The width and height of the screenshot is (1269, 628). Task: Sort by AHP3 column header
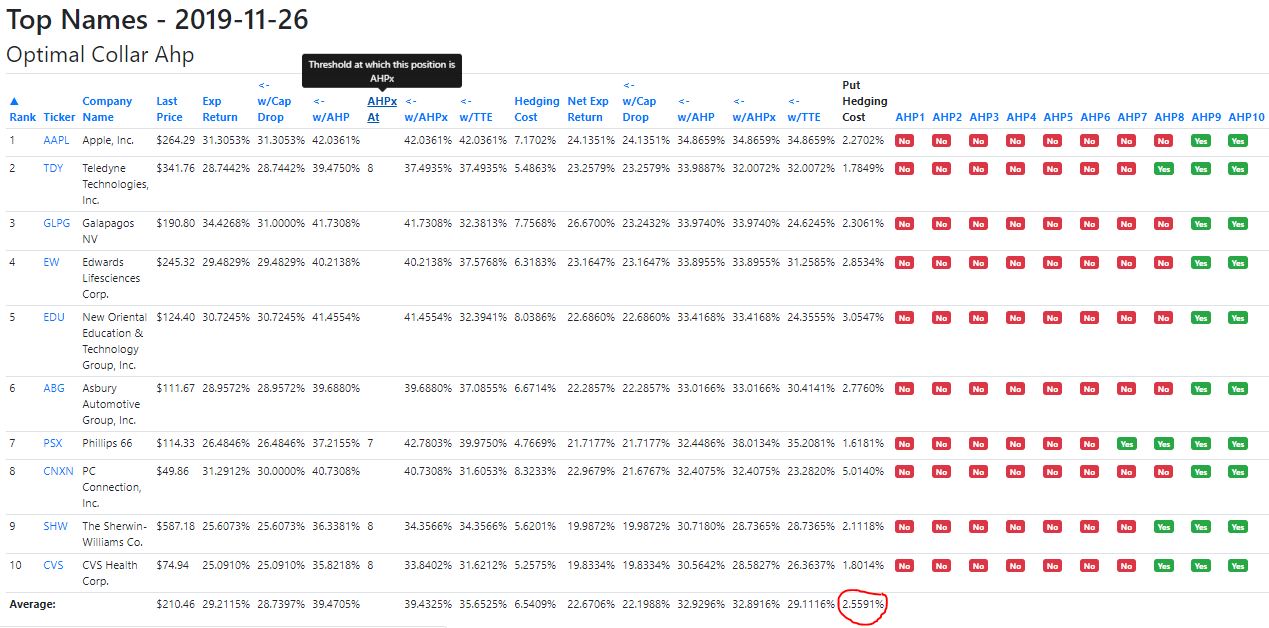coord(984,117)
